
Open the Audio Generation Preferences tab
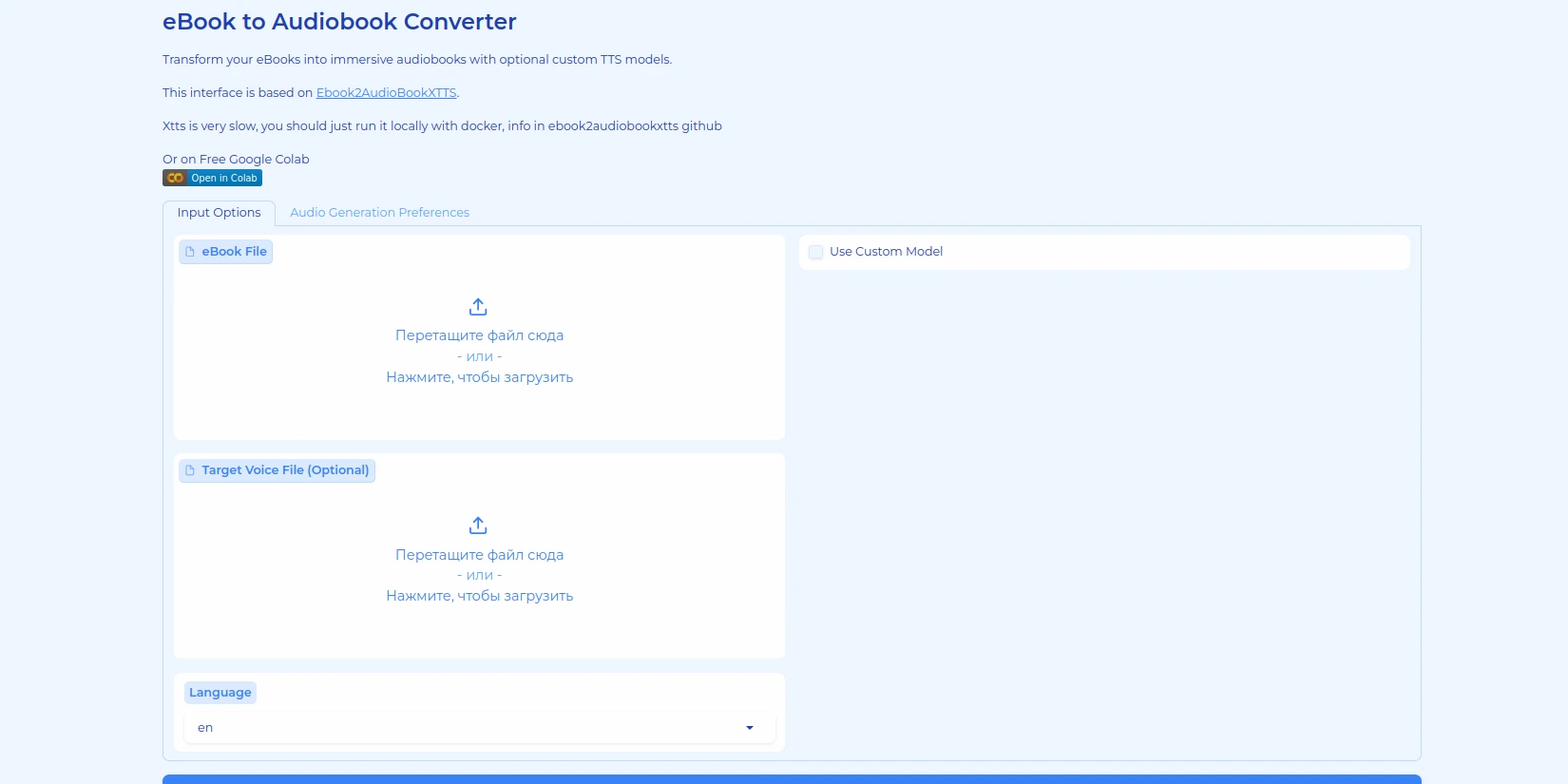pyautogui.click(x=379, y=213)
